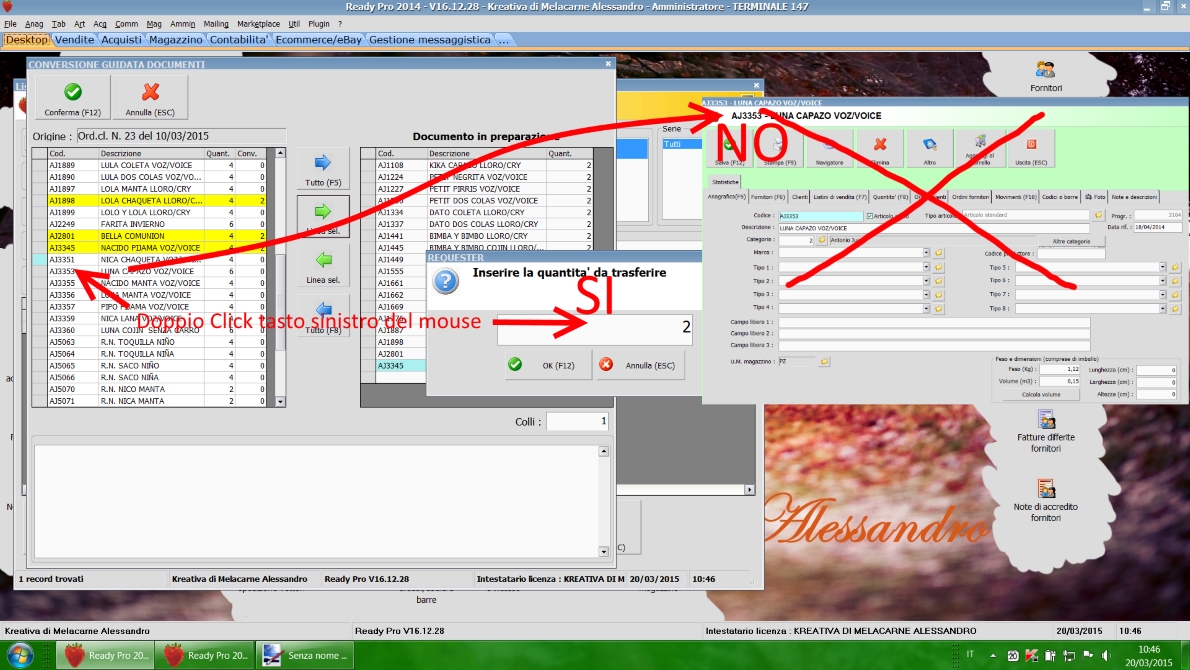Move selected line right with green arrow
This screenshot has height=670, width=1190.
point(323,217)
